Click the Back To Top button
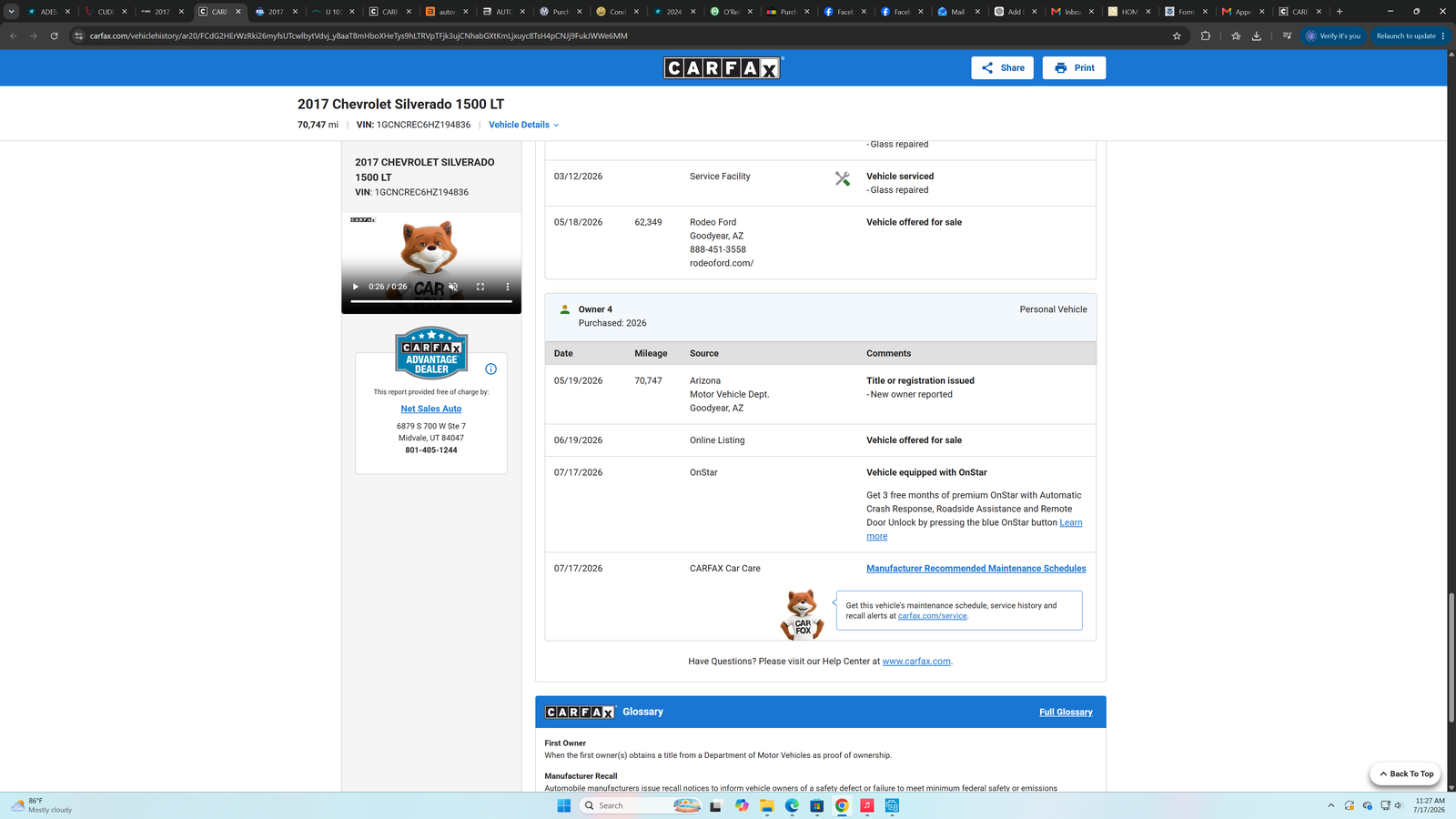This screenshot has width=1456, height=819. tap(1405, 774)
